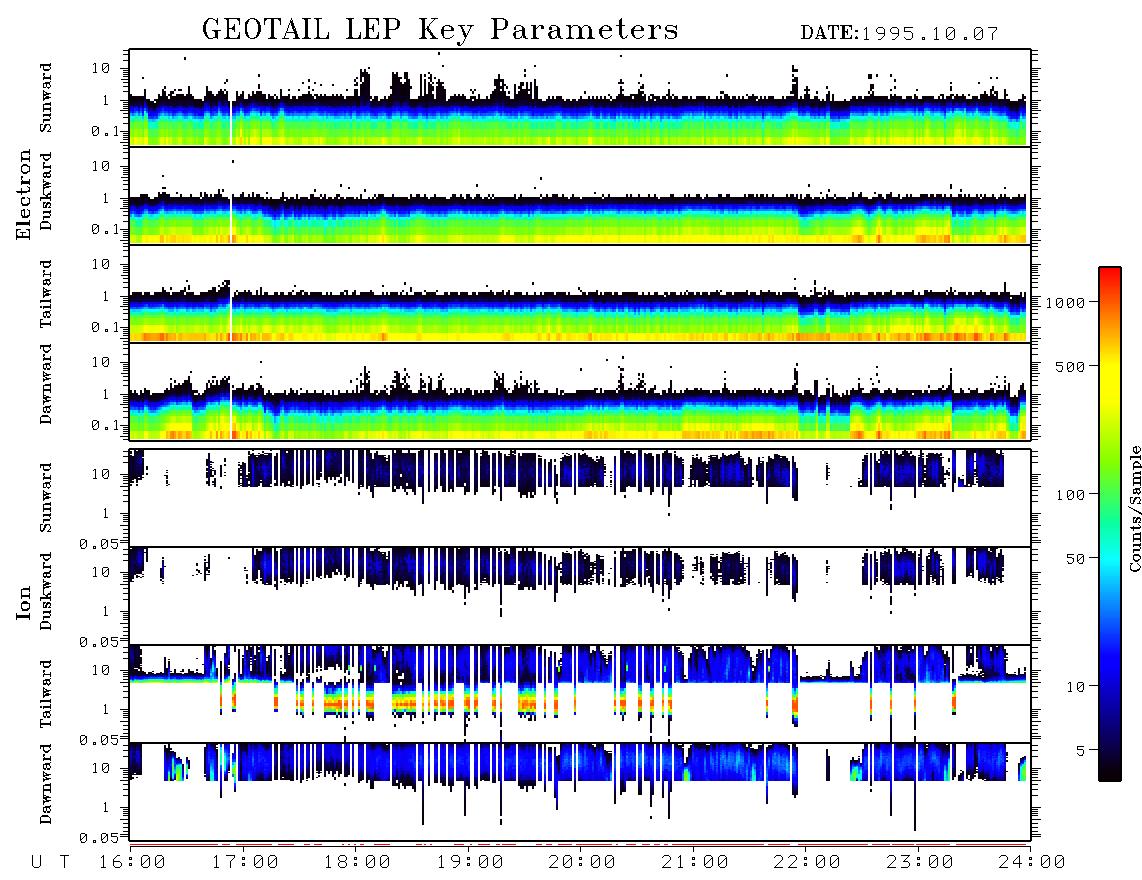Click the Electron 'Duskward' panel label
Image resolution: width=1142 pixels, height=880 pixels.
(46, 191)
